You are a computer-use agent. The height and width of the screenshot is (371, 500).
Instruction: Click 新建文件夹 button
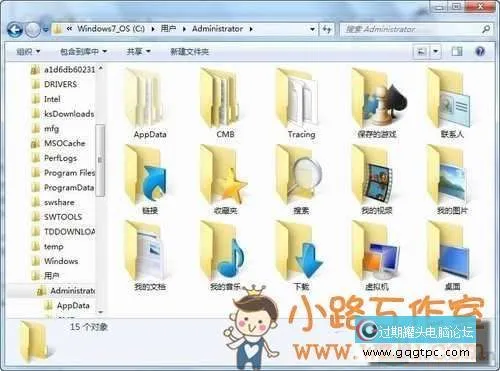(x=189, y=51)
